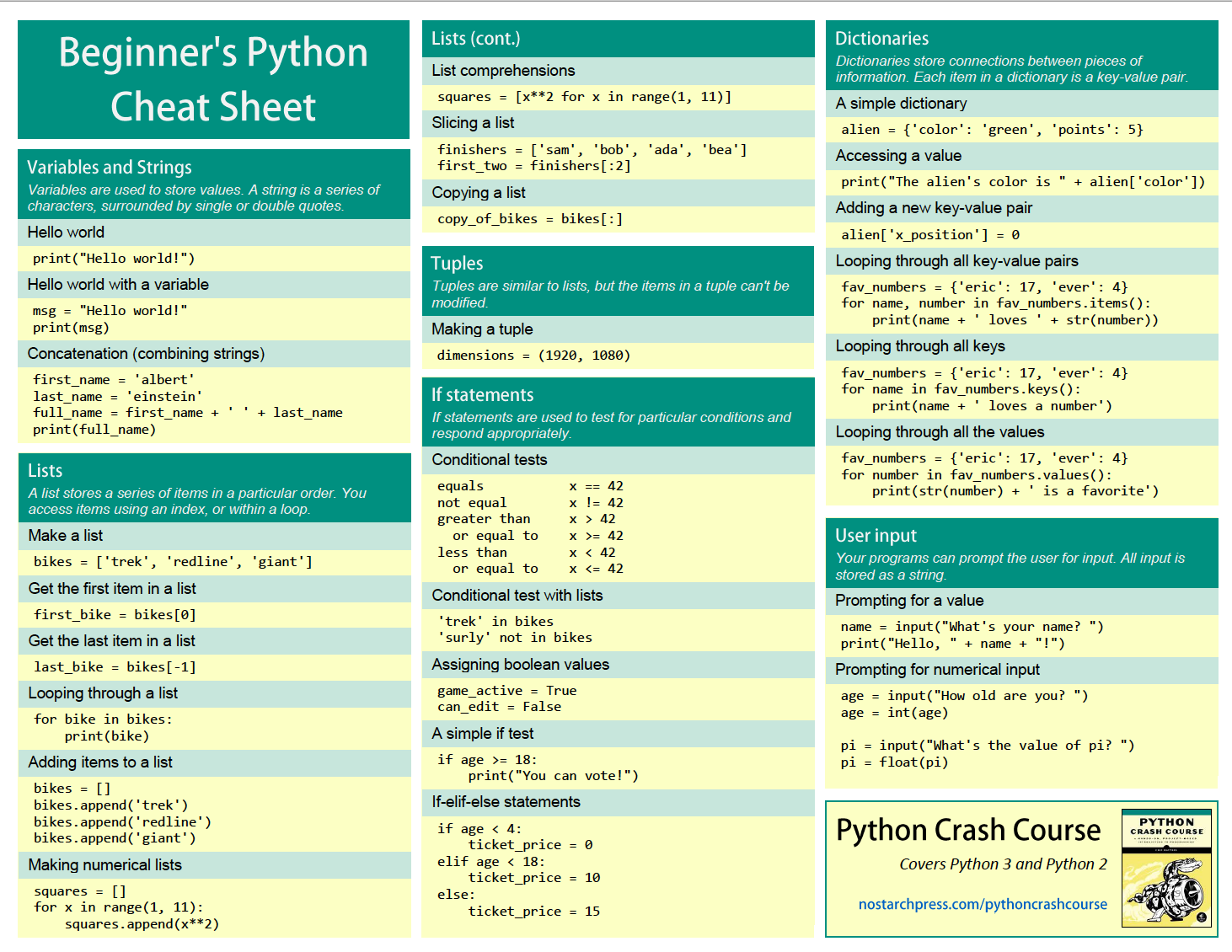
Task: Click the alien = {'color': 'green', 'points': 5} line
Action: click(992, 130)
